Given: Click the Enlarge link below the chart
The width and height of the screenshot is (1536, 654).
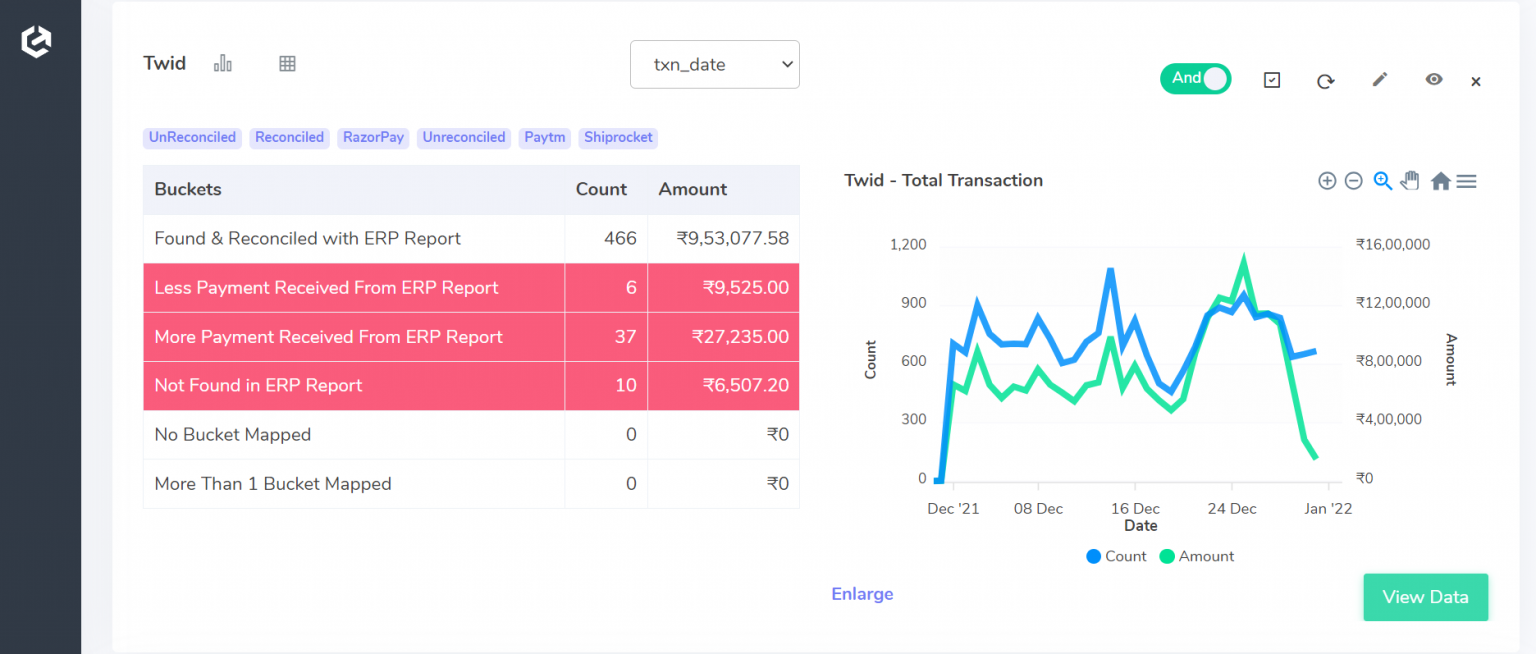Looking at the screenshot, I should [861, 593].
